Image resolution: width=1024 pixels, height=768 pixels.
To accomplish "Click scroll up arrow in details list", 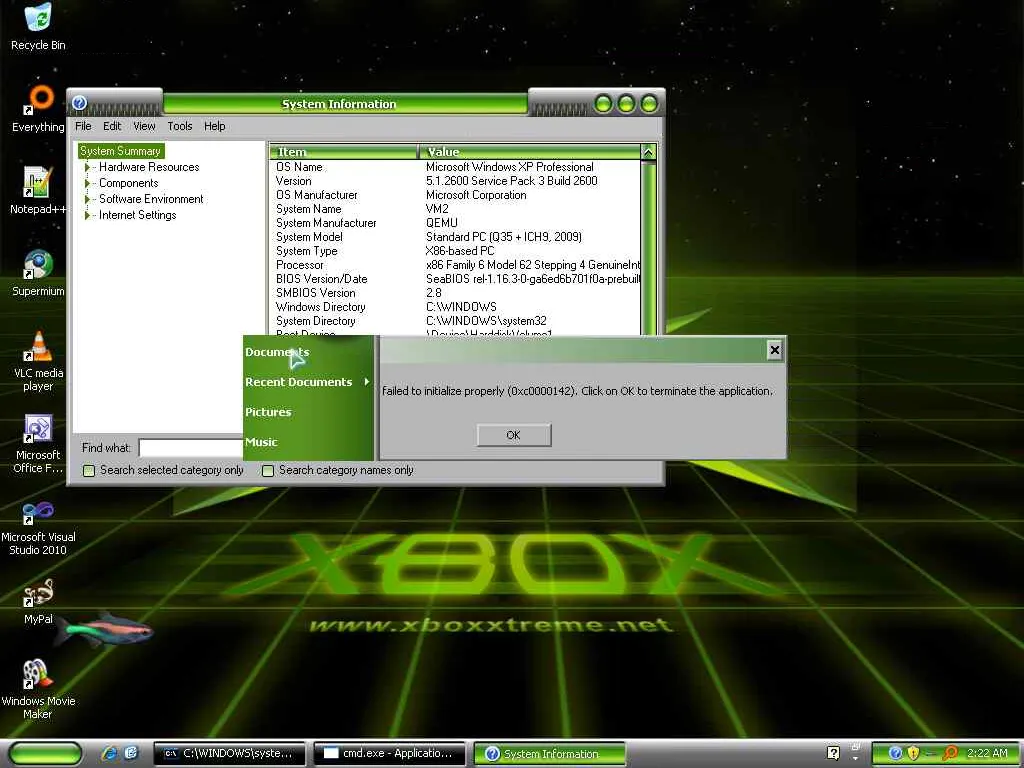I will (648, 152).
